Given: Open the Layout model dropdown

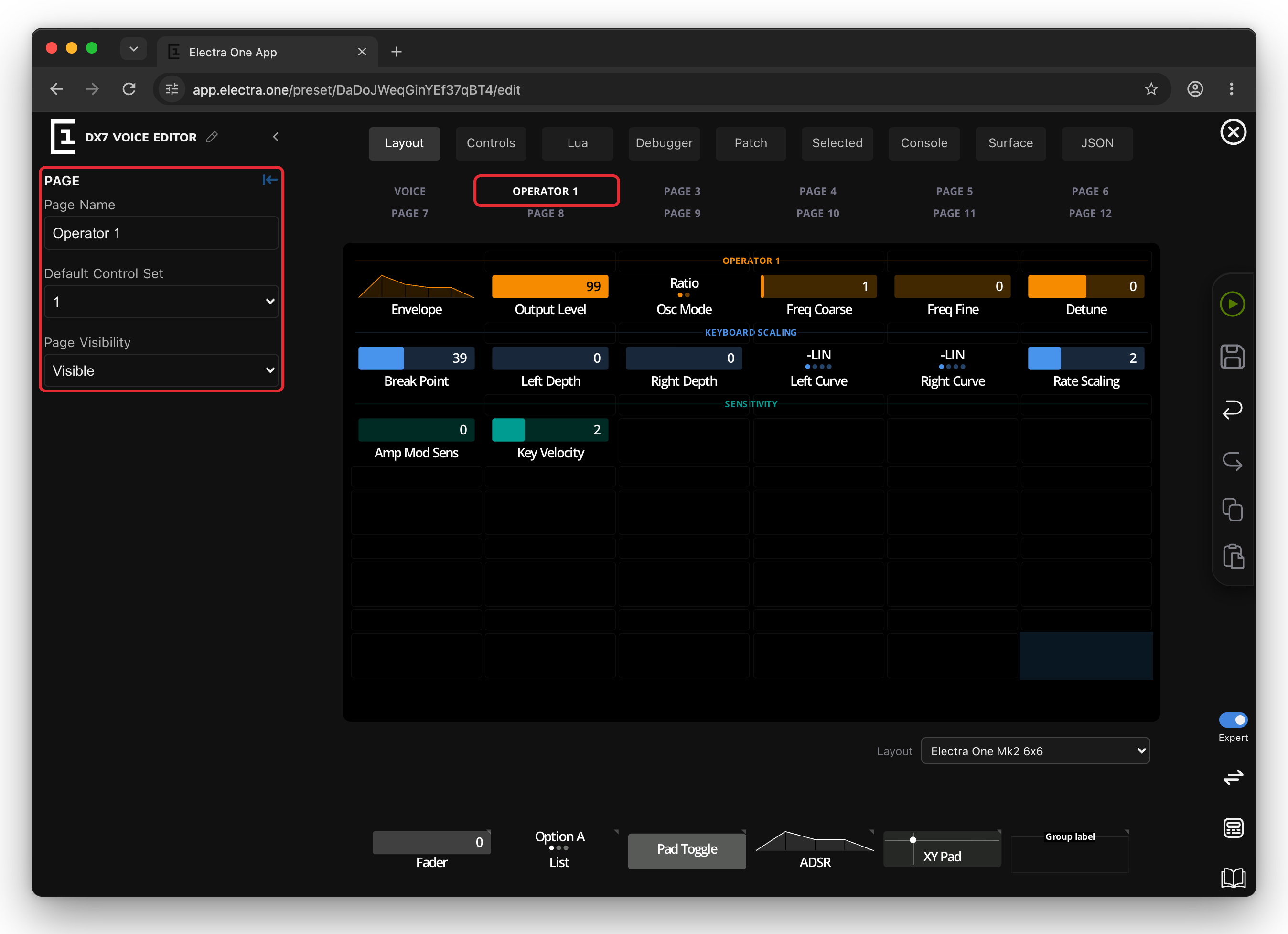Looking at the screenshot, I should coord(1035,750).
